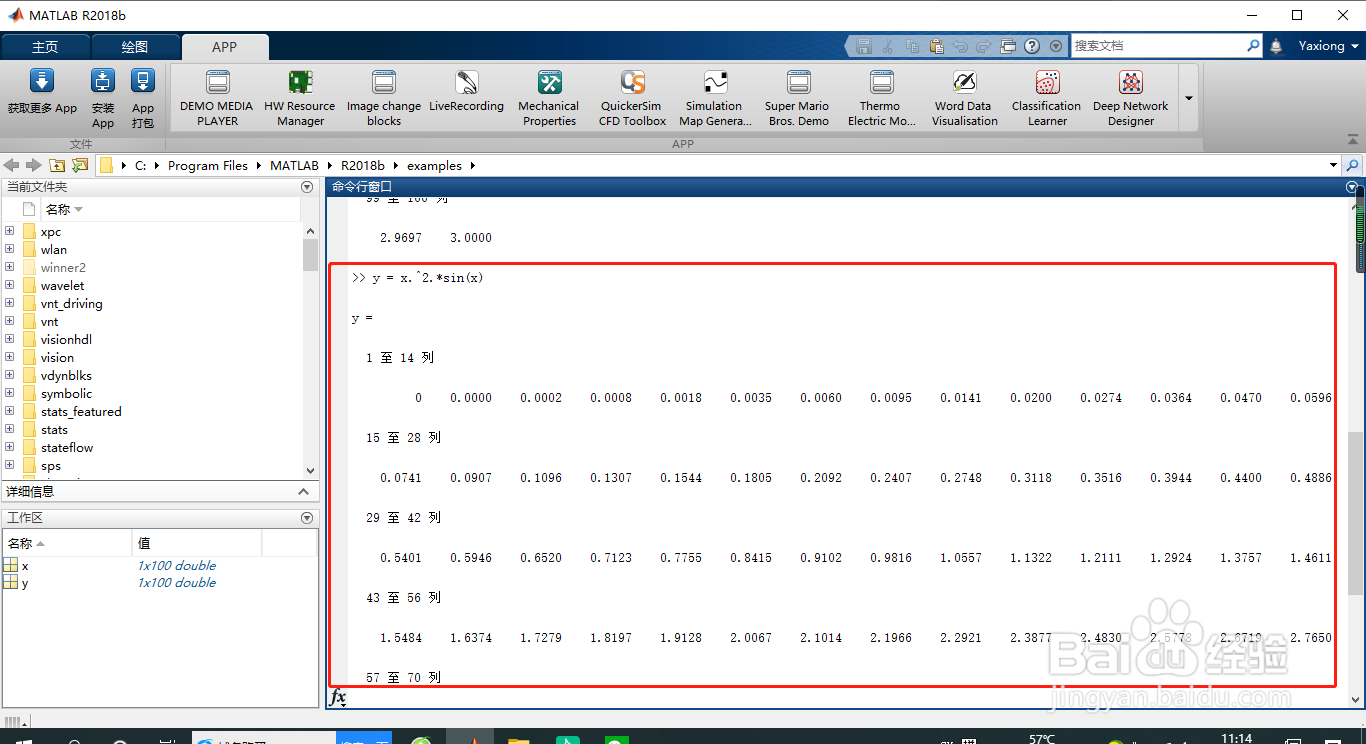
Task: Click the Browse for folder icon
Action: coord(80,165)
